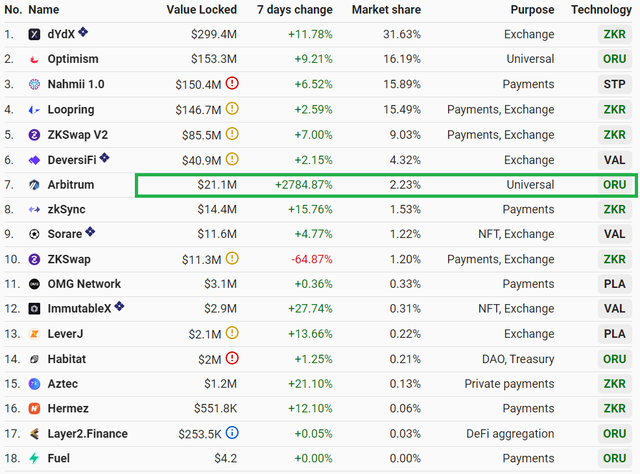Click the red warning icon beside $150.4M

(232, 83)
